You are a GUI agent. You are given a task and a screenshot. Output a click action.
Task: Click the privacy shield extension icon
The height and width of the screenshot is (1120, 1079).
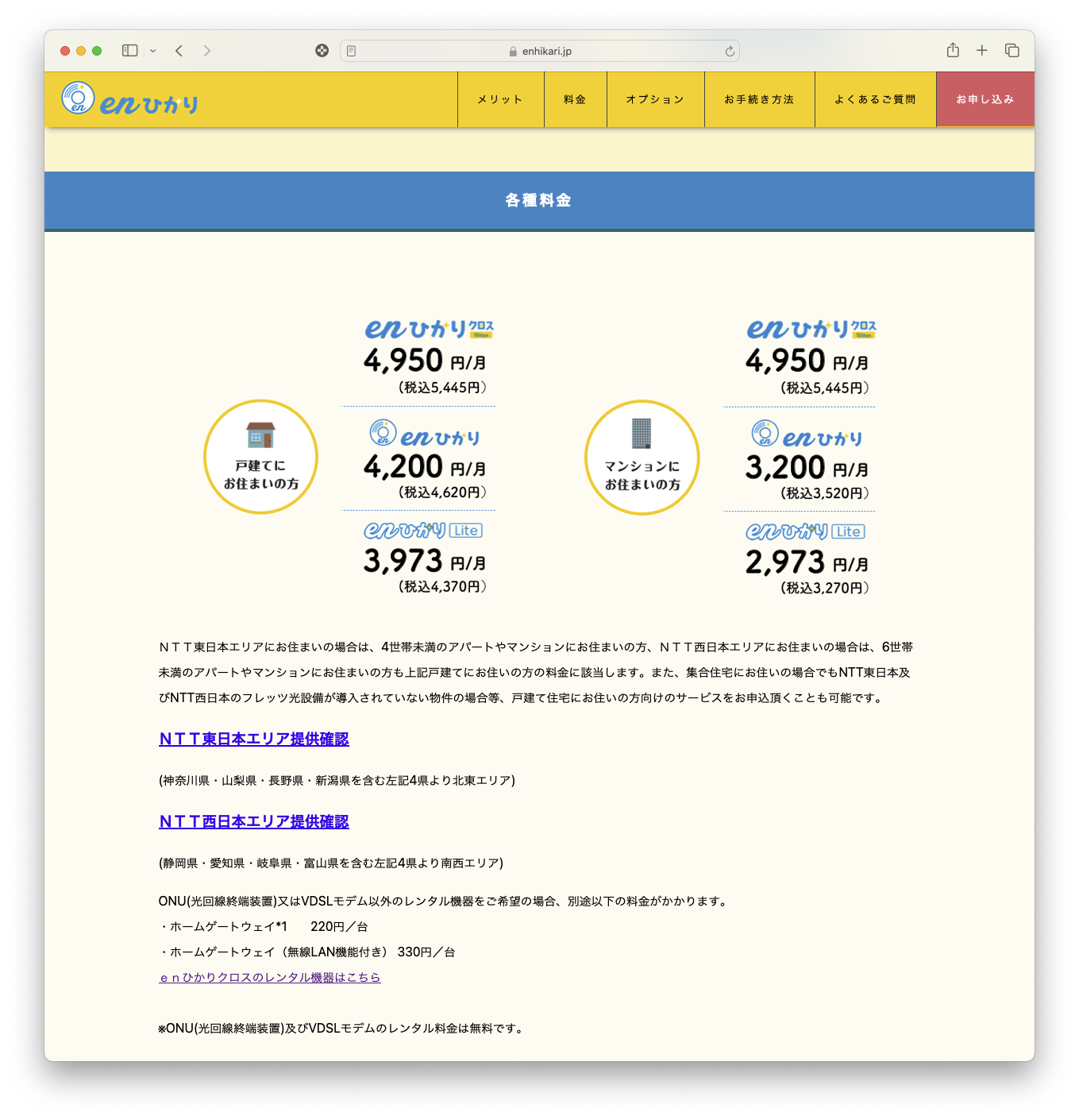click(322, 51)
